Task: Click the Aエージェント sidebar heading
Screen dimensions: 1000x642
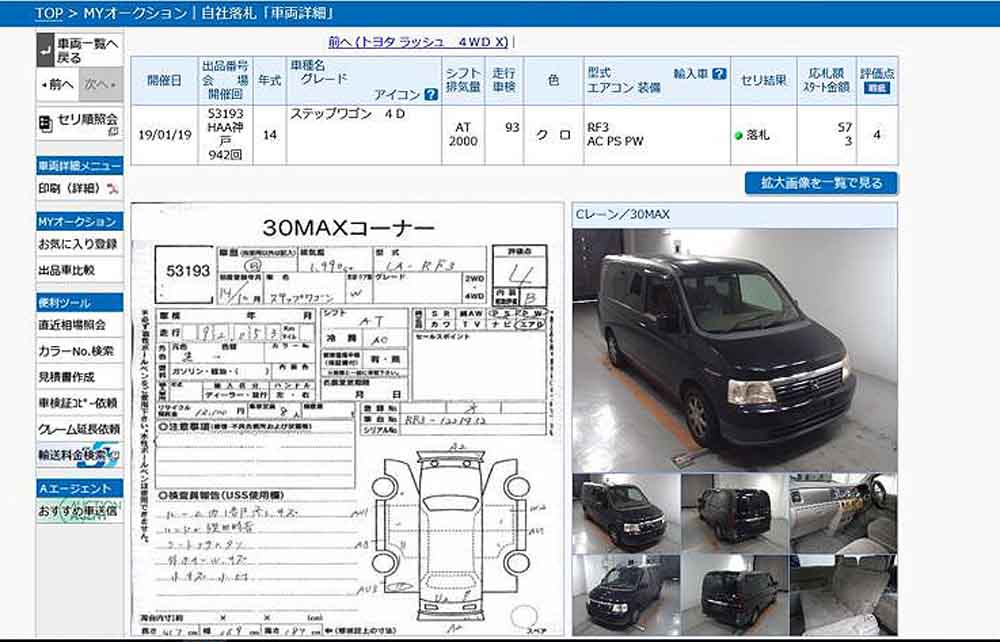Action: pyautogui.click(x=80, y=488)
